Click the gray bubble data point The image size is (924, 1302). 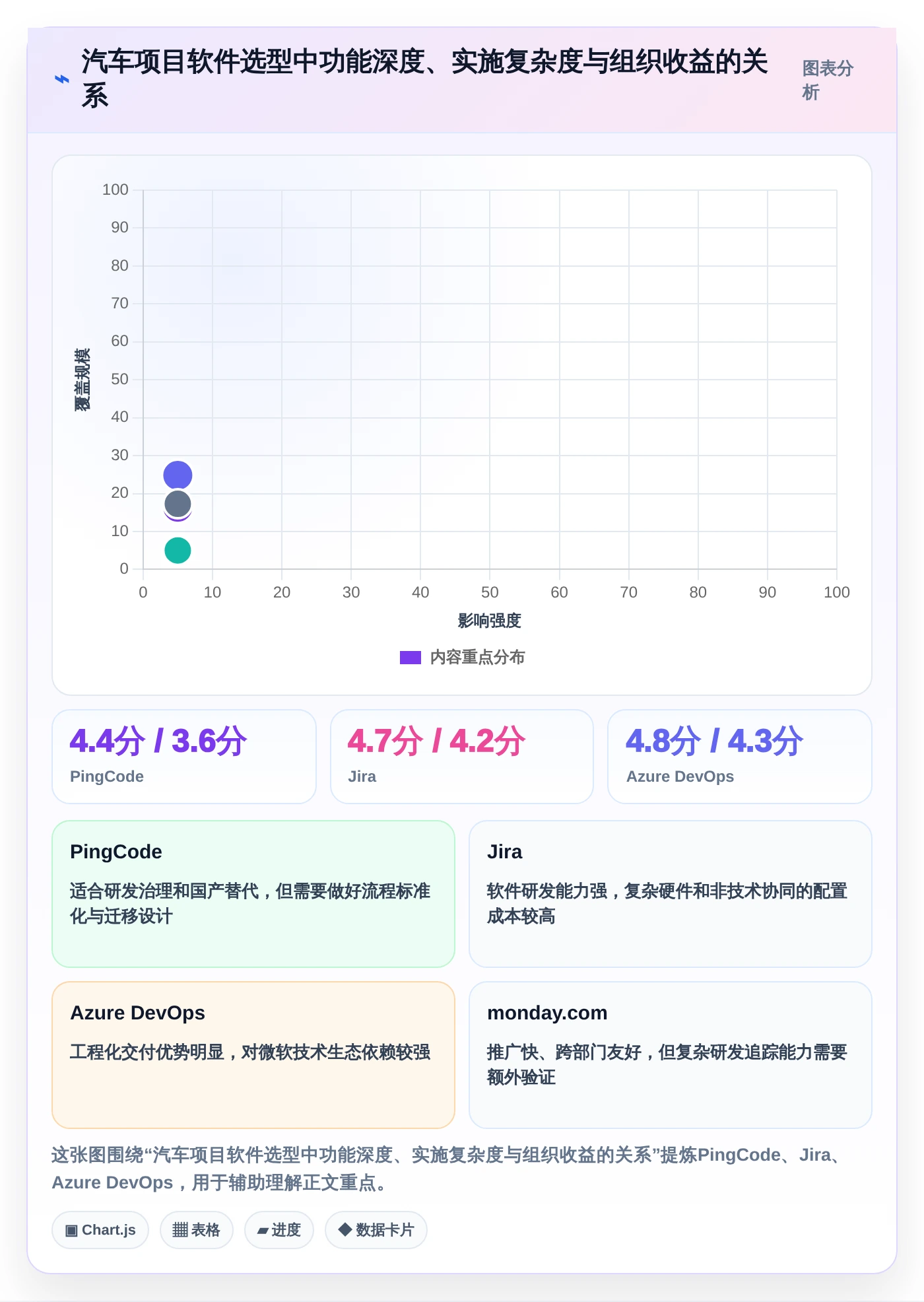[178, 504]
